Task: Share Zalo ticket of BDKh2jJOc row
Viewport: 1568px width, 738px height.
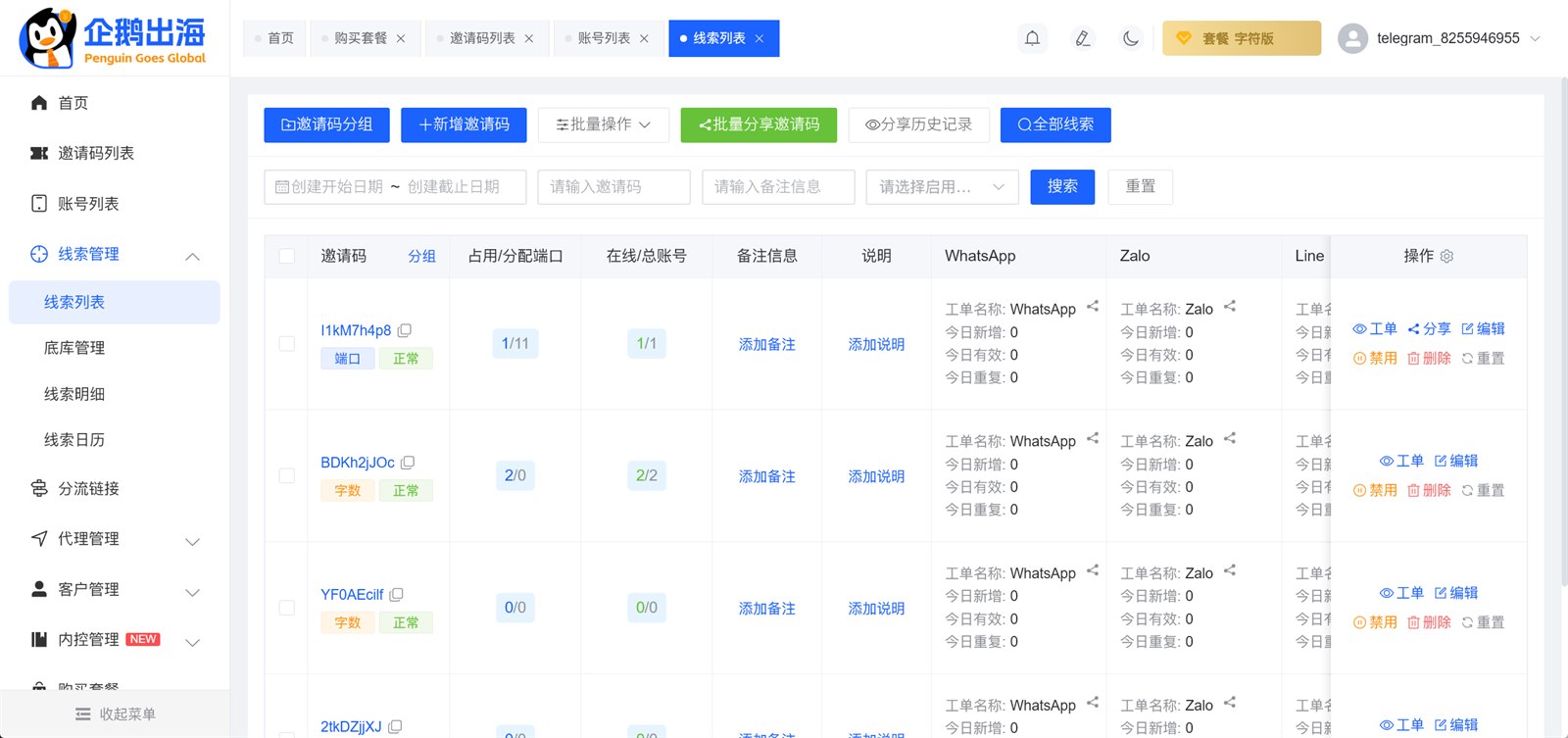Action: click(1230, 439)
